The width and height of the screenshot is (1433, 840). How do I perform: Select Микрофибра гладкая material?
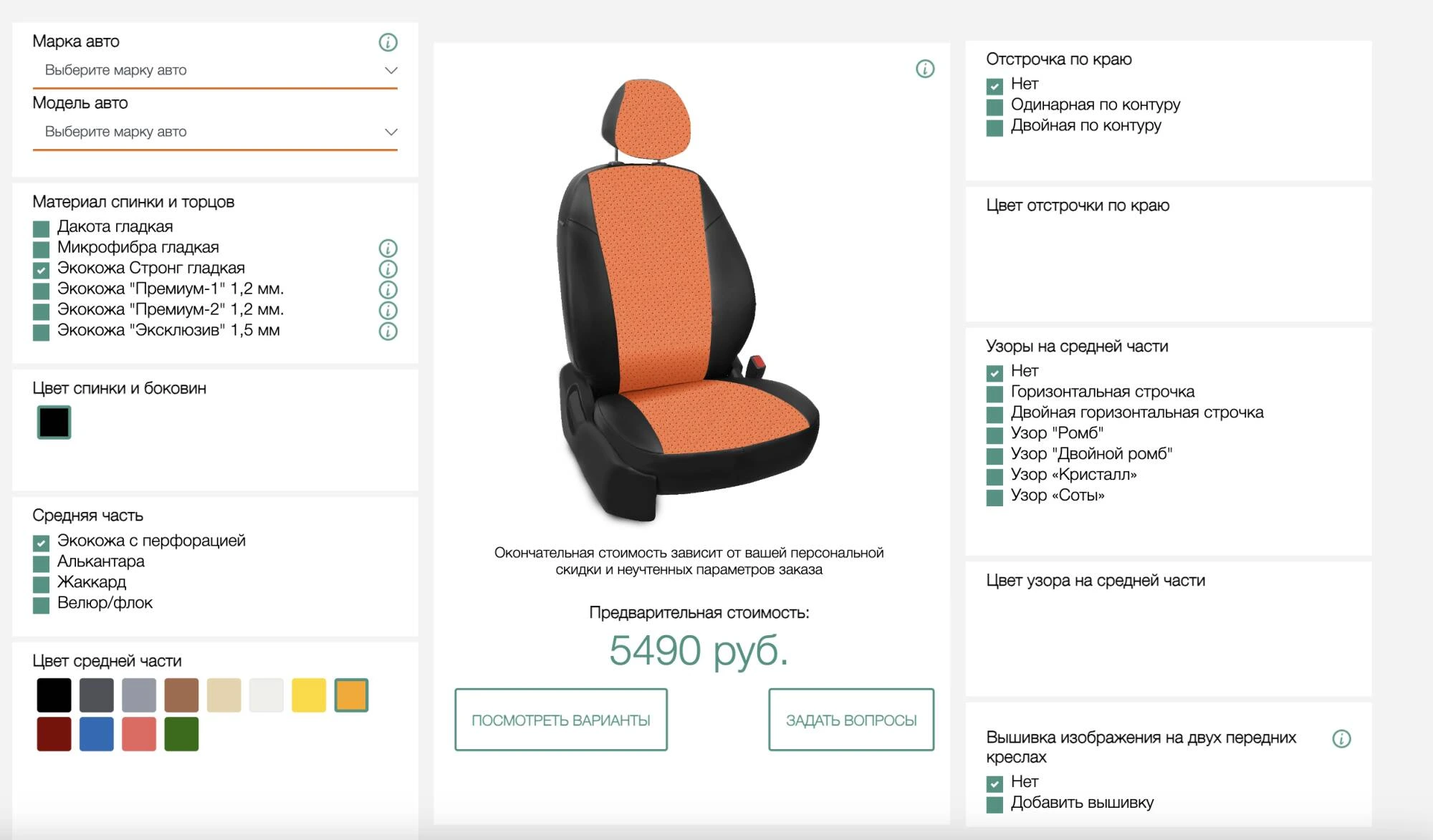[x=41, y=250]
